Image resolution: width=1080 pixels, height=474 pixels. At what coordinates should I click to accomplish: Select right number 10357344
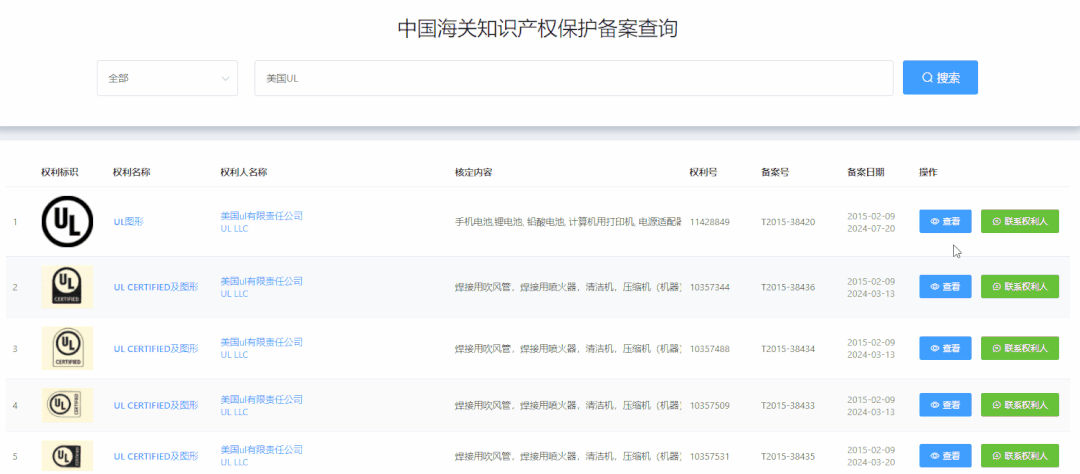709,287
